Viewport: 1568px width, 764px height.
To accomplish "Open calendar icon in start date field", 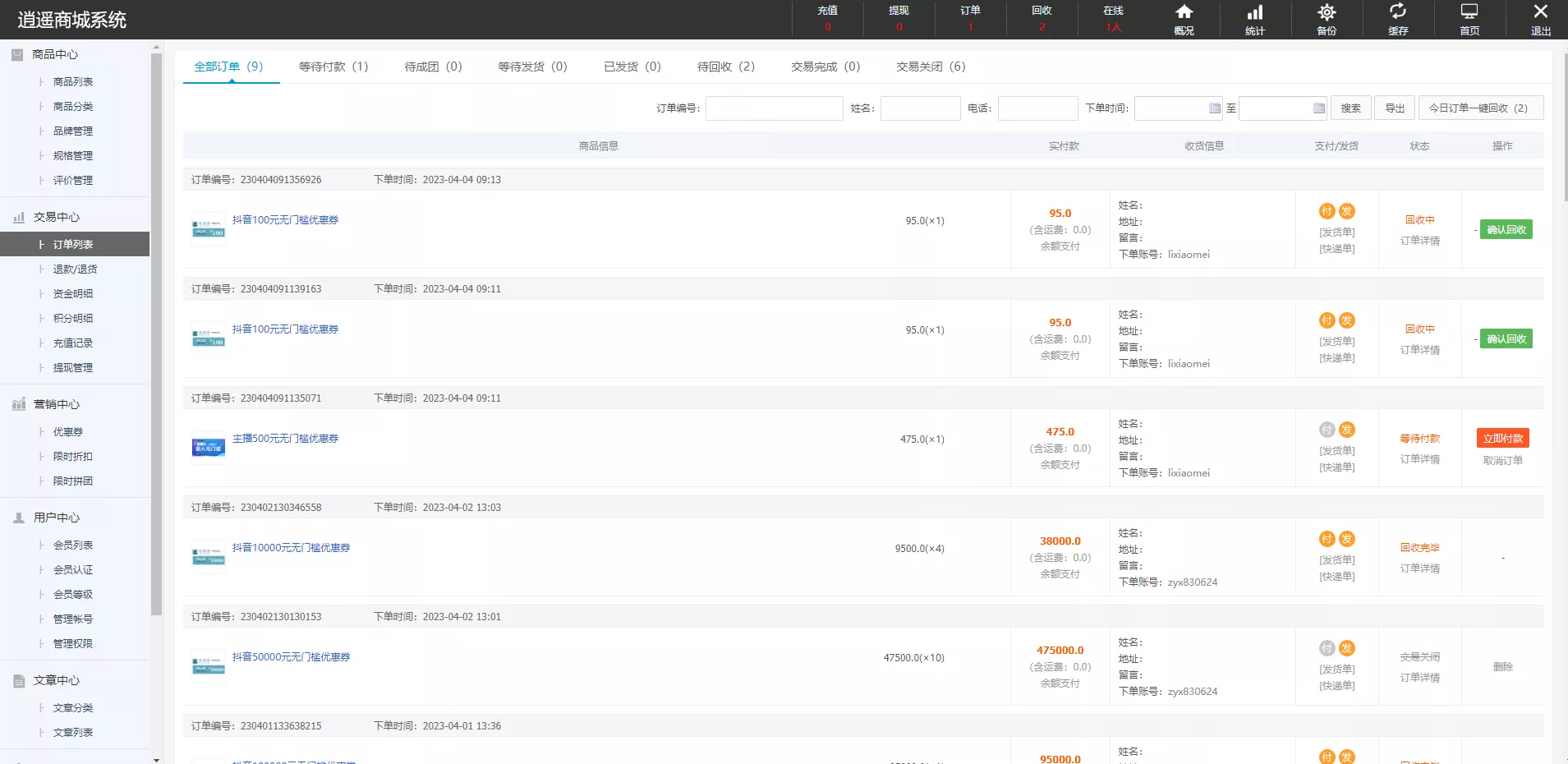I will click(x=1215, y=108).
